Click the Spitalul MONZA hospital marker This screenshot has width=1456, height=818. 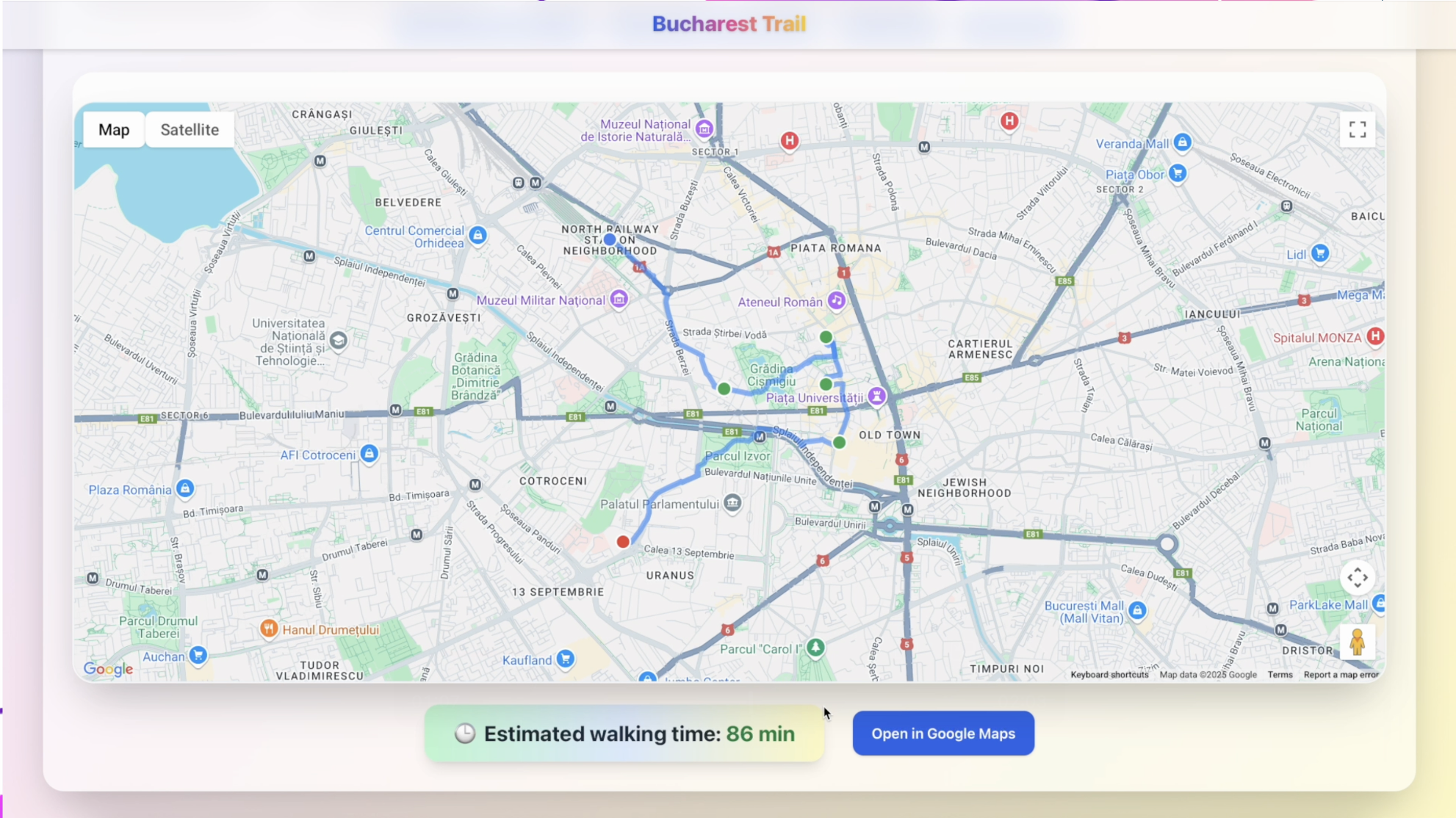[1375, 336]
